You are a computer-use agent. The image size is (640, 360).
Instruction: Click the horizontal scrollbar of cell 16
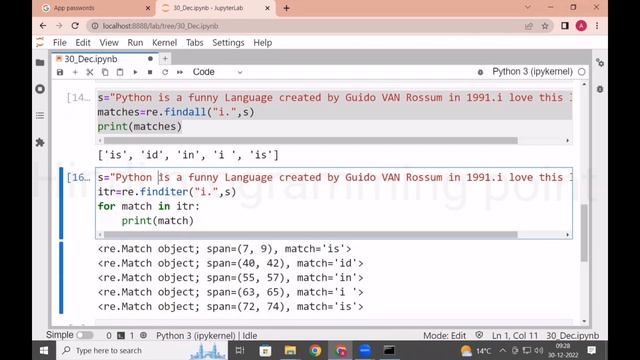[310, 235]
